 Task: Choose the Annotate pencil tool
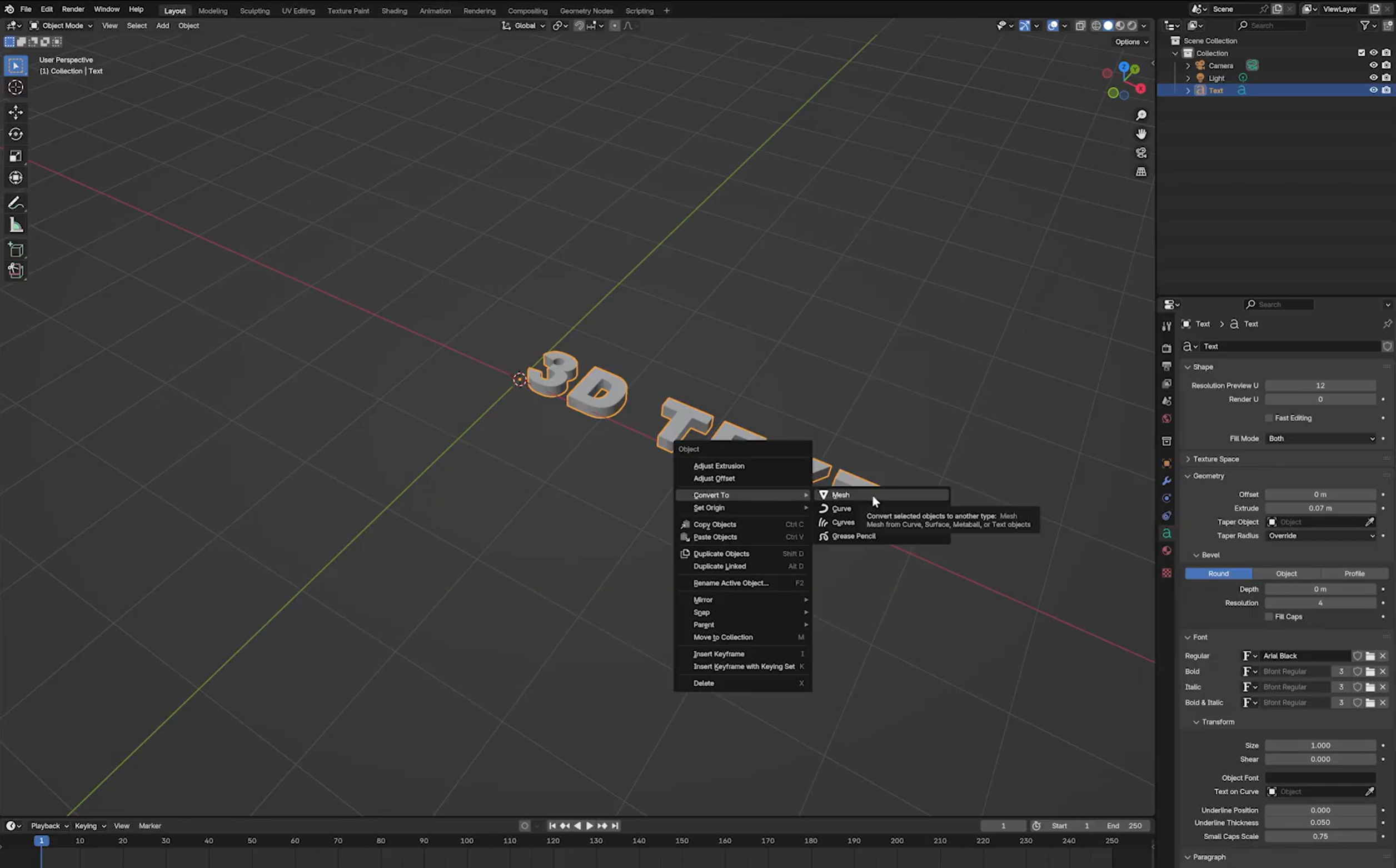point(16,203)
